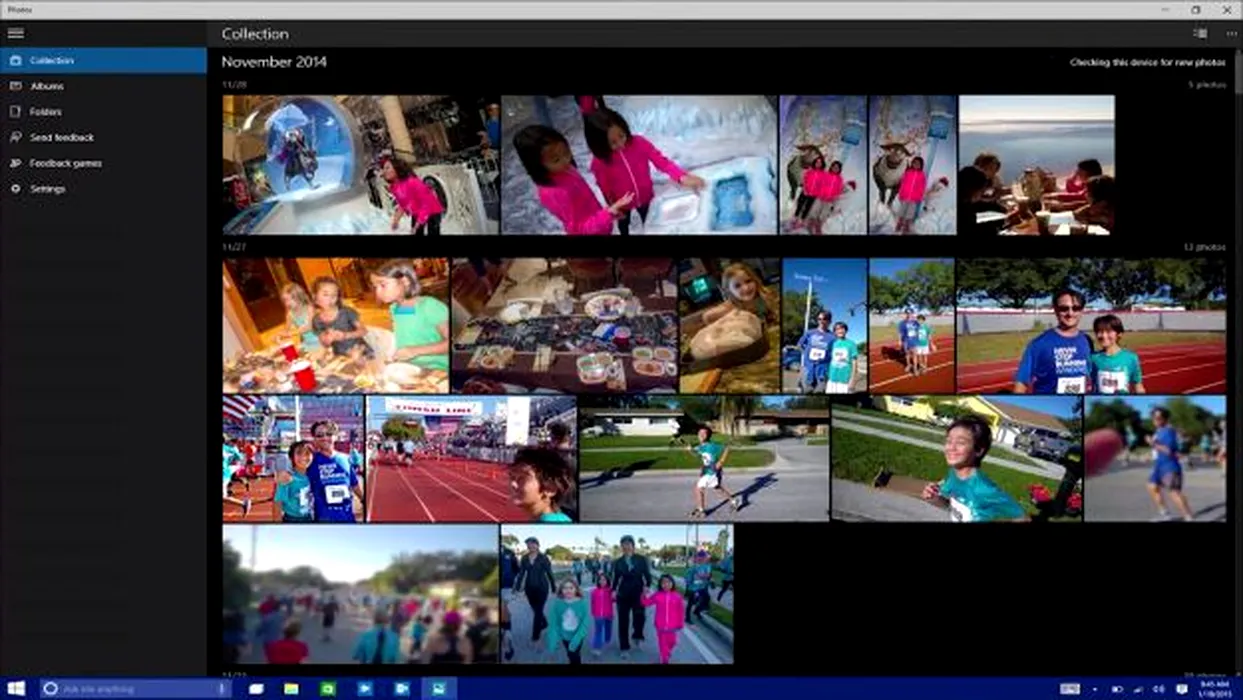Open File Explorer from the taskbar
The height and width of the screenshot is (700, 1243).
291,689
